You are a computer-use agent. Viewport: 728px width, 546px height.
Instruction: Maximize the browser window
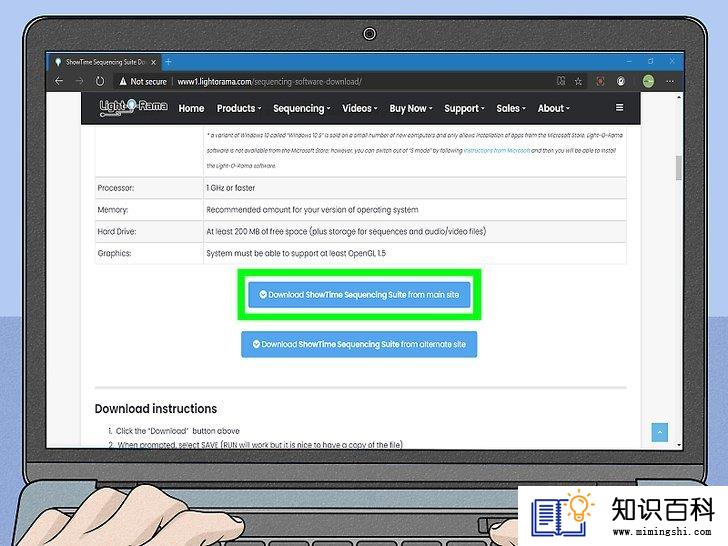[x=650, y=61]
